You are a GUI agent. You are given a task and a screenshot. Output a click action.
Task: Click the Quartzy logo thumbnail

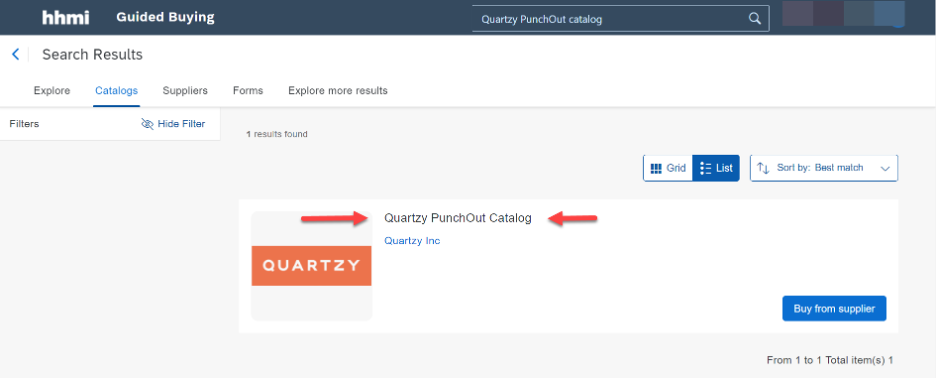pos(312,266)
